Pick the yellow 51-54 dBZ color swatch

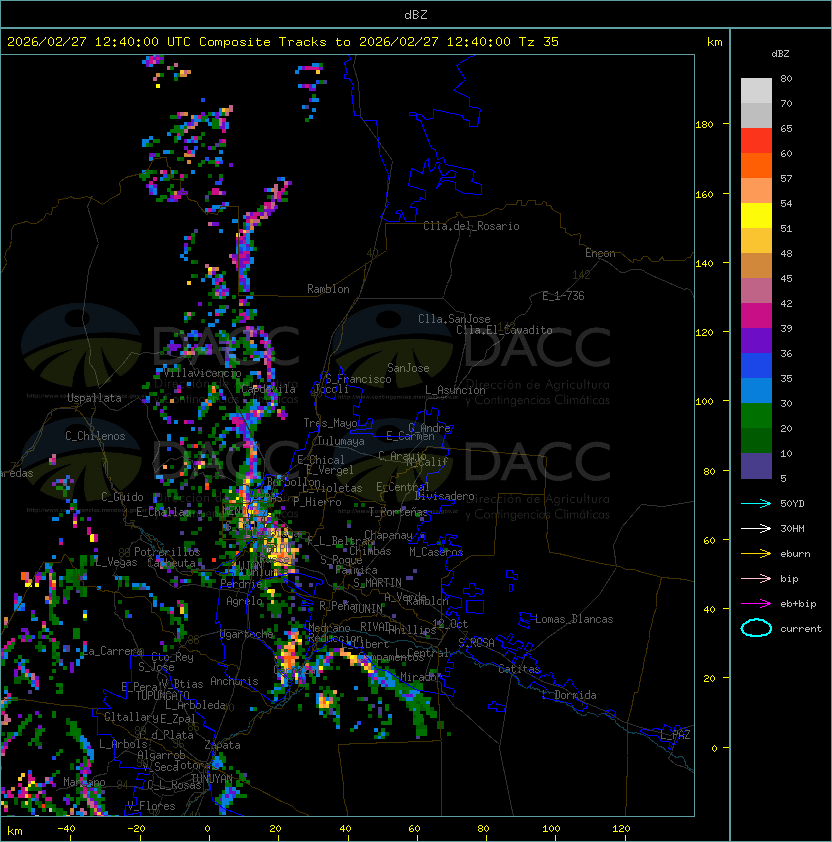[756, 216]
